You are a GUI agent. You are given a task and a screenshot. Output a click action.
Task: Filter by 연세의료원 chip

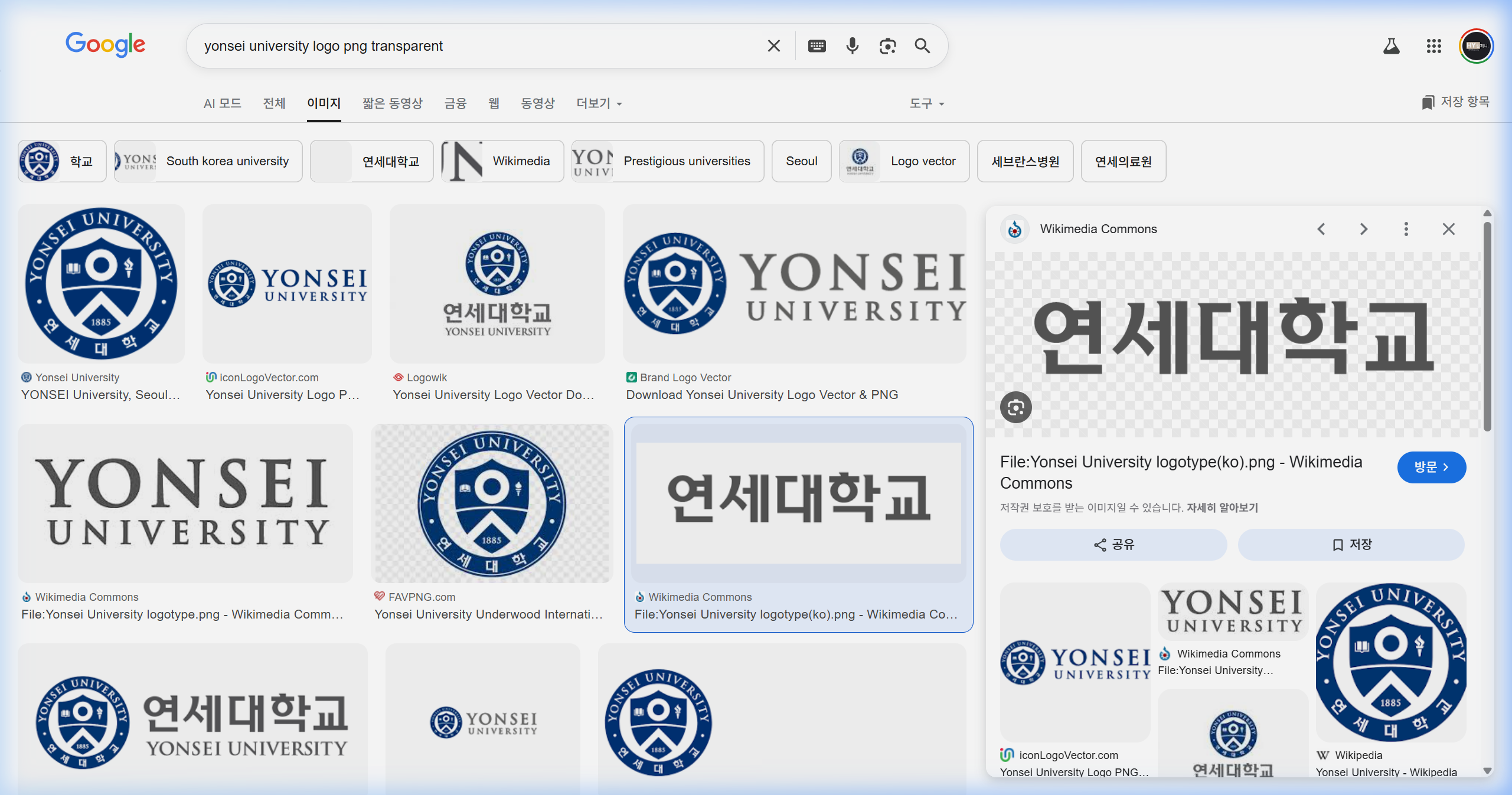1123,161
